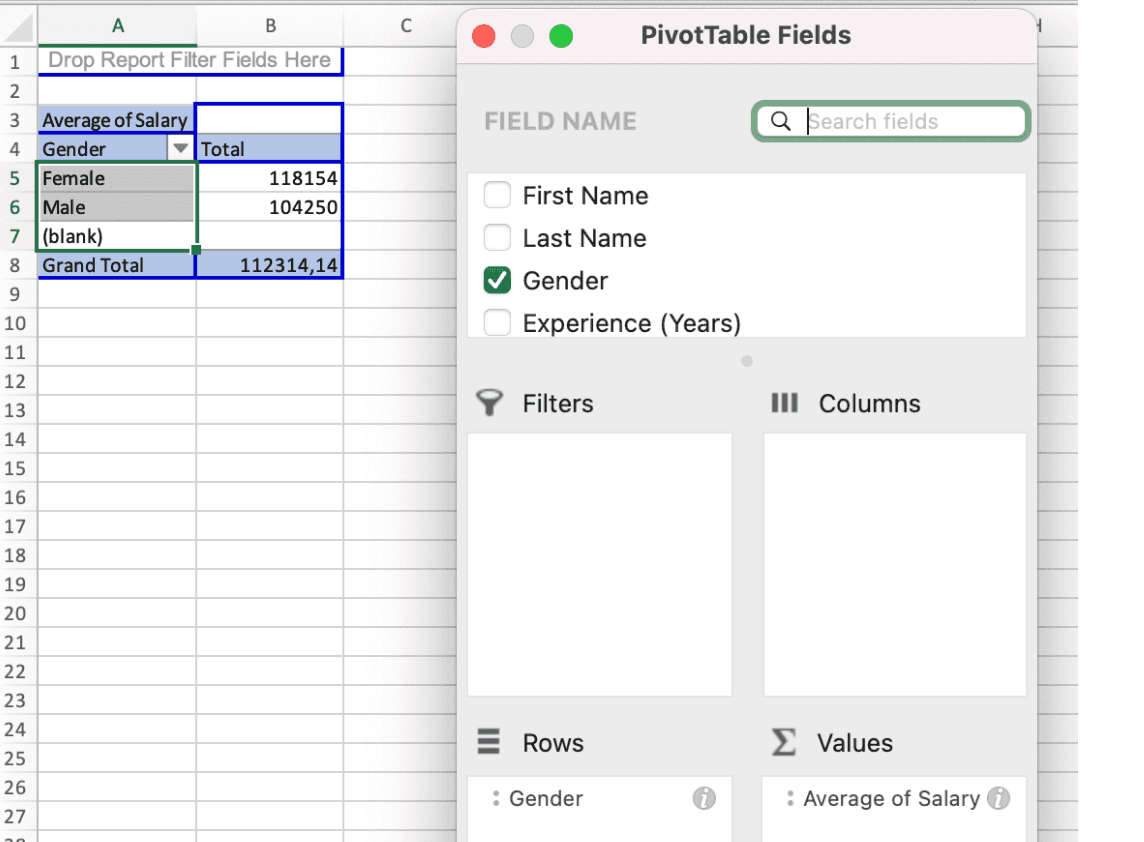This screenshot has width=1144, height=842.
Task: Click the Rows area icon
Action: [x=488, y=742]
